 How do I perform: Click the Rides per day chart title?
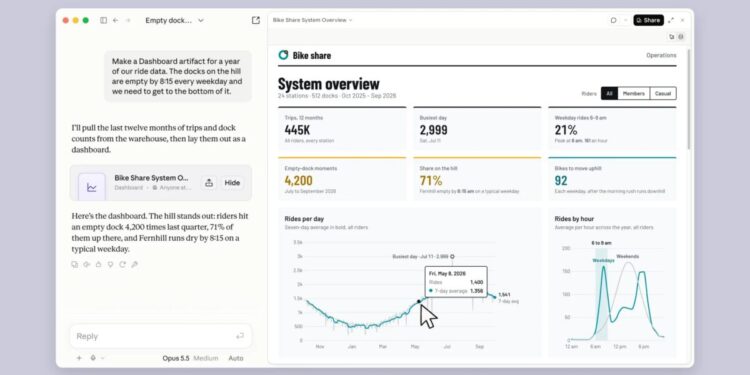304,219
